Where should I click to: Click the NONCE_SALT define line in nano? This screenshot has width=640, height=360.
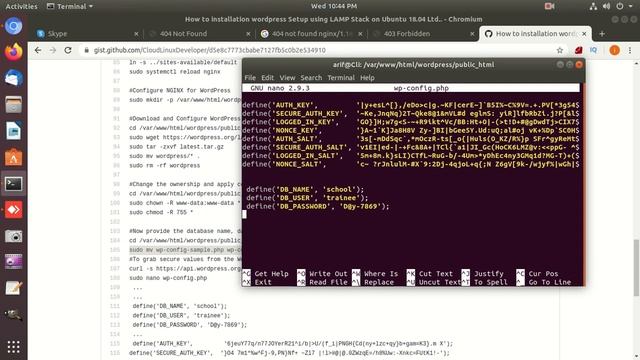point(410,164)
